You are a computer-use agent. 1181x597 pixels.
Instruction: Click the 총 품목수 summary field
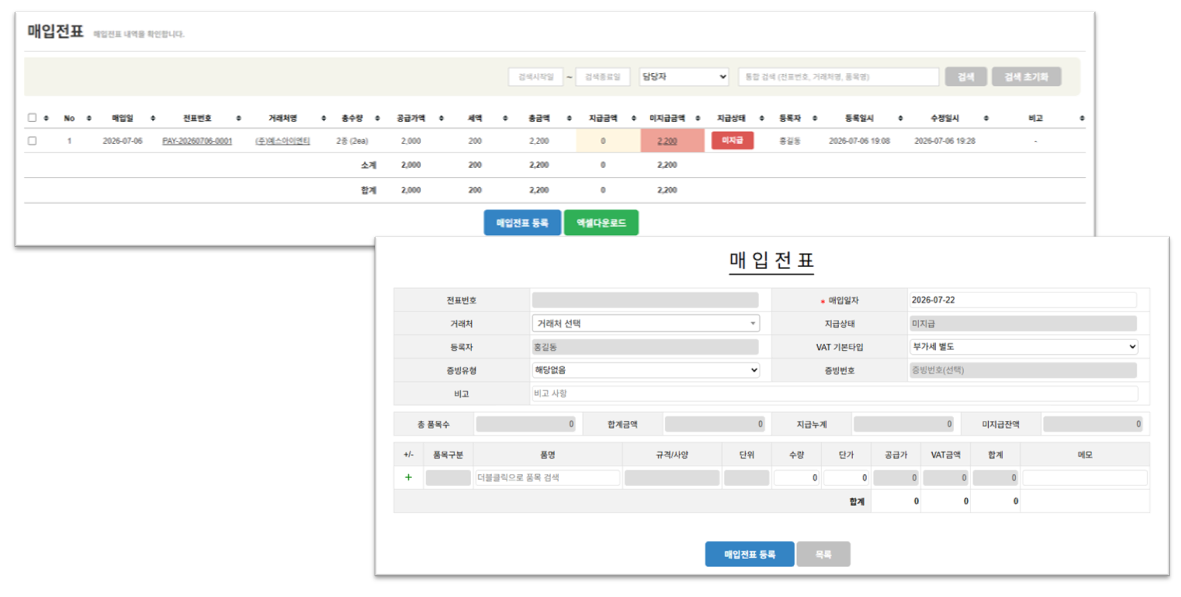pyautogui.click(x=526, y=425)
